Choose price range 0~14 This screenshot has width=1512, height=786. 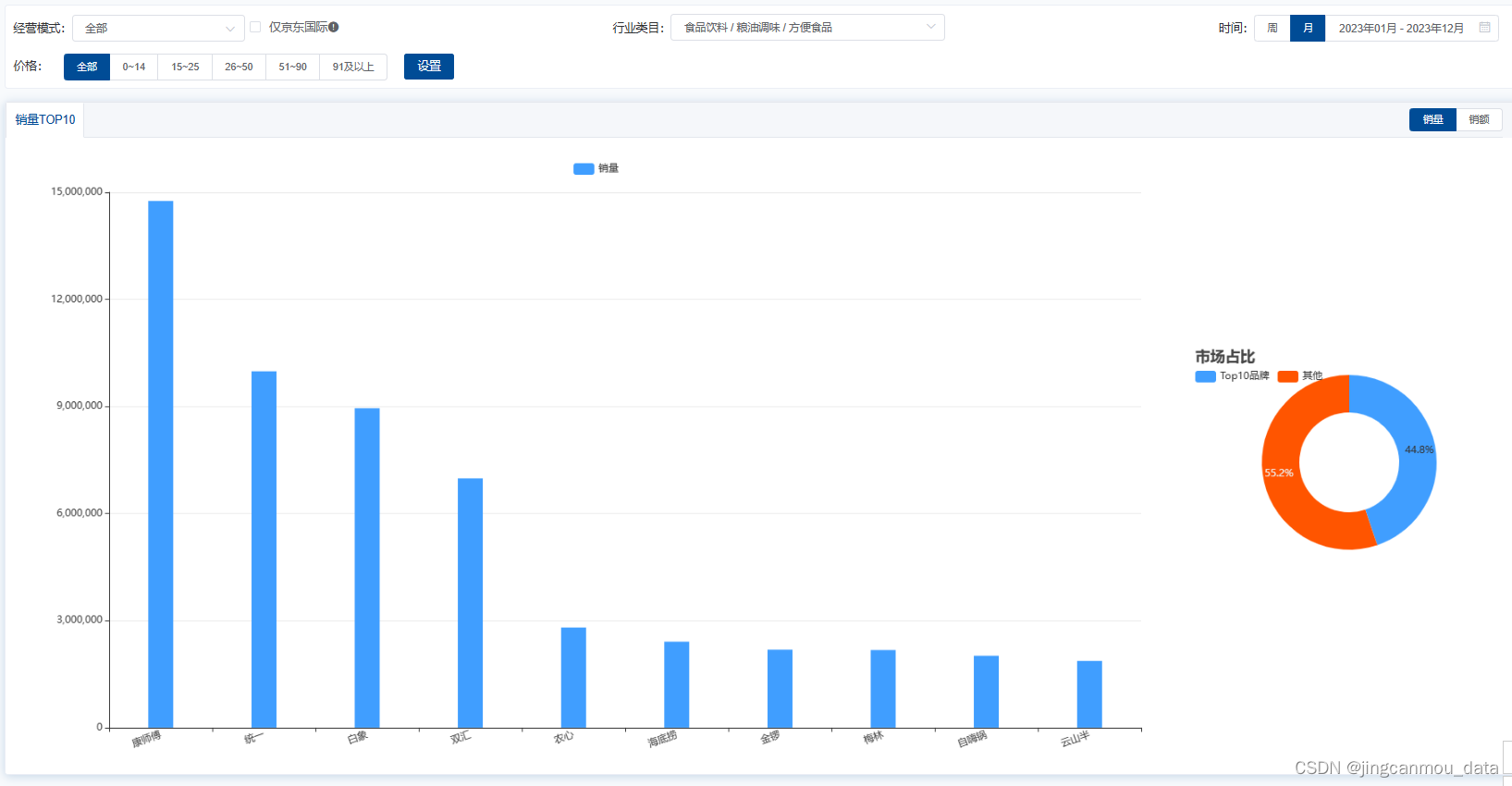pyautogui.click(x=134, y=67)
